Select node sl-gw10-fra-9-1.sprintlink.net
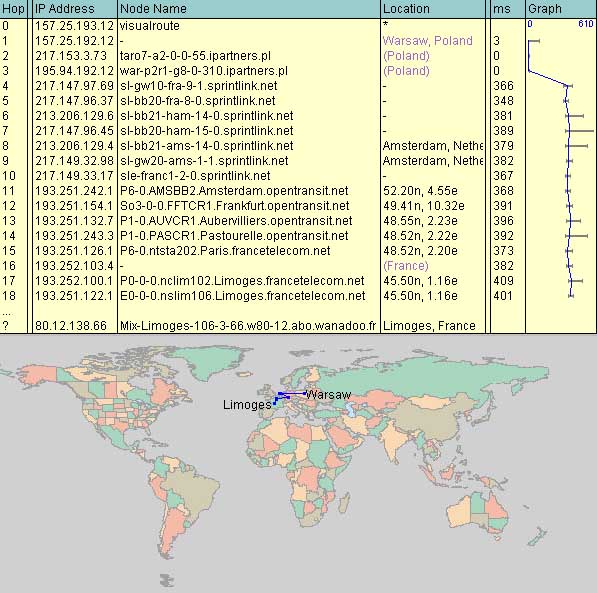 coord(198,86)
